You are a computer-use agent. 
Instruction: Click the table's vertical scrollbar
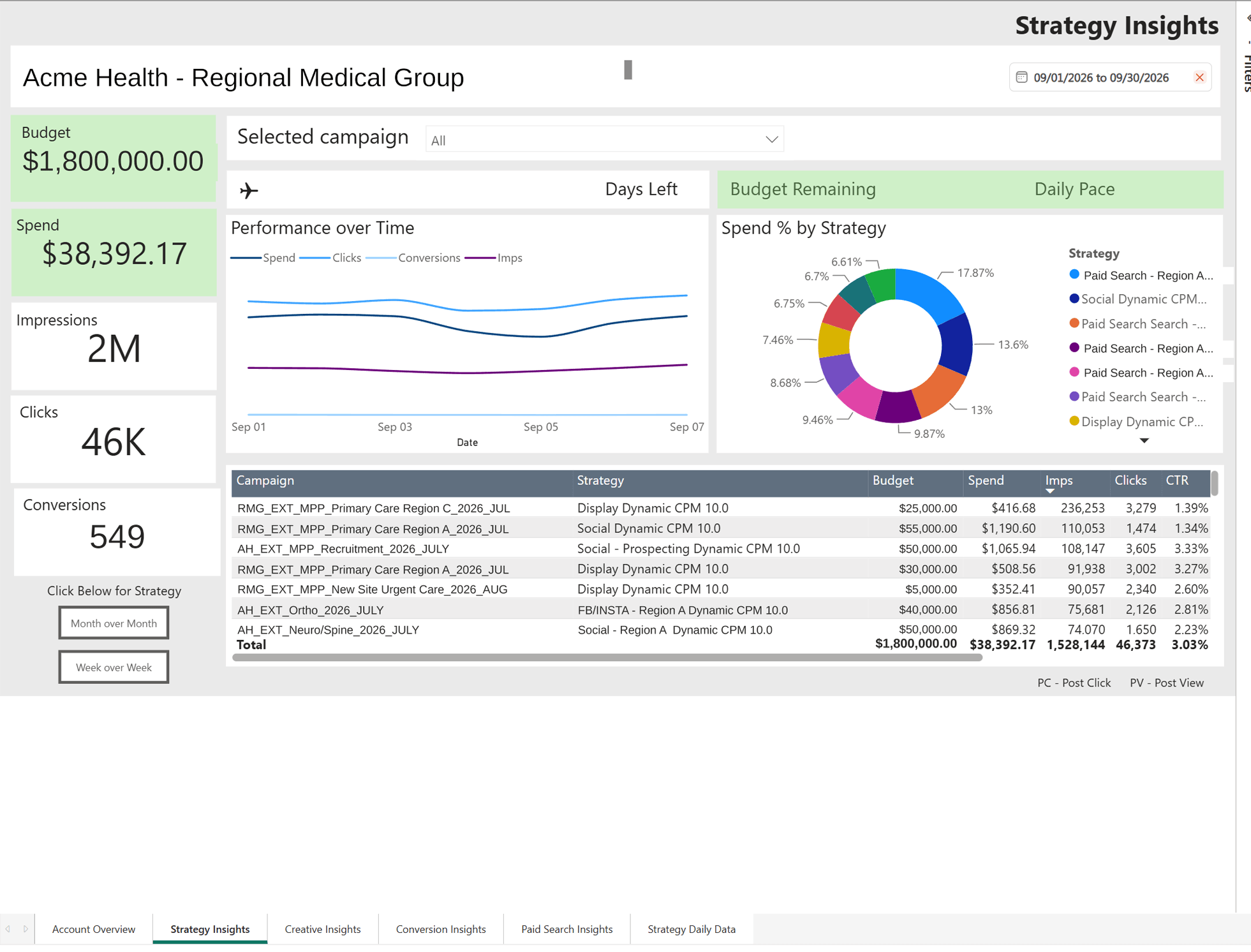[x=1214, y=483]
